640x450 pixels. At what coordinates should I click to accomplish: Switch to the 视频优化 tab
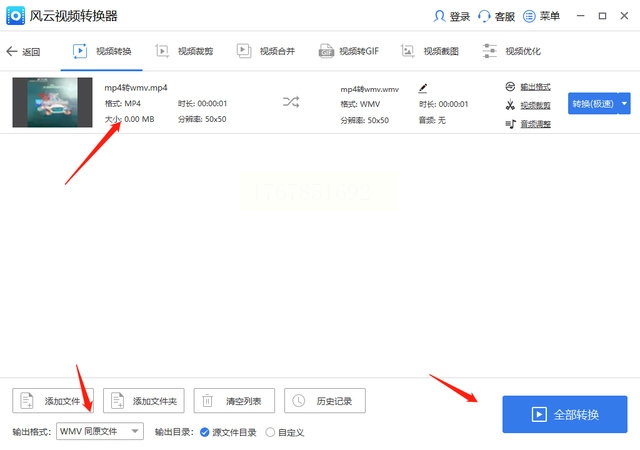coord(511,51)
